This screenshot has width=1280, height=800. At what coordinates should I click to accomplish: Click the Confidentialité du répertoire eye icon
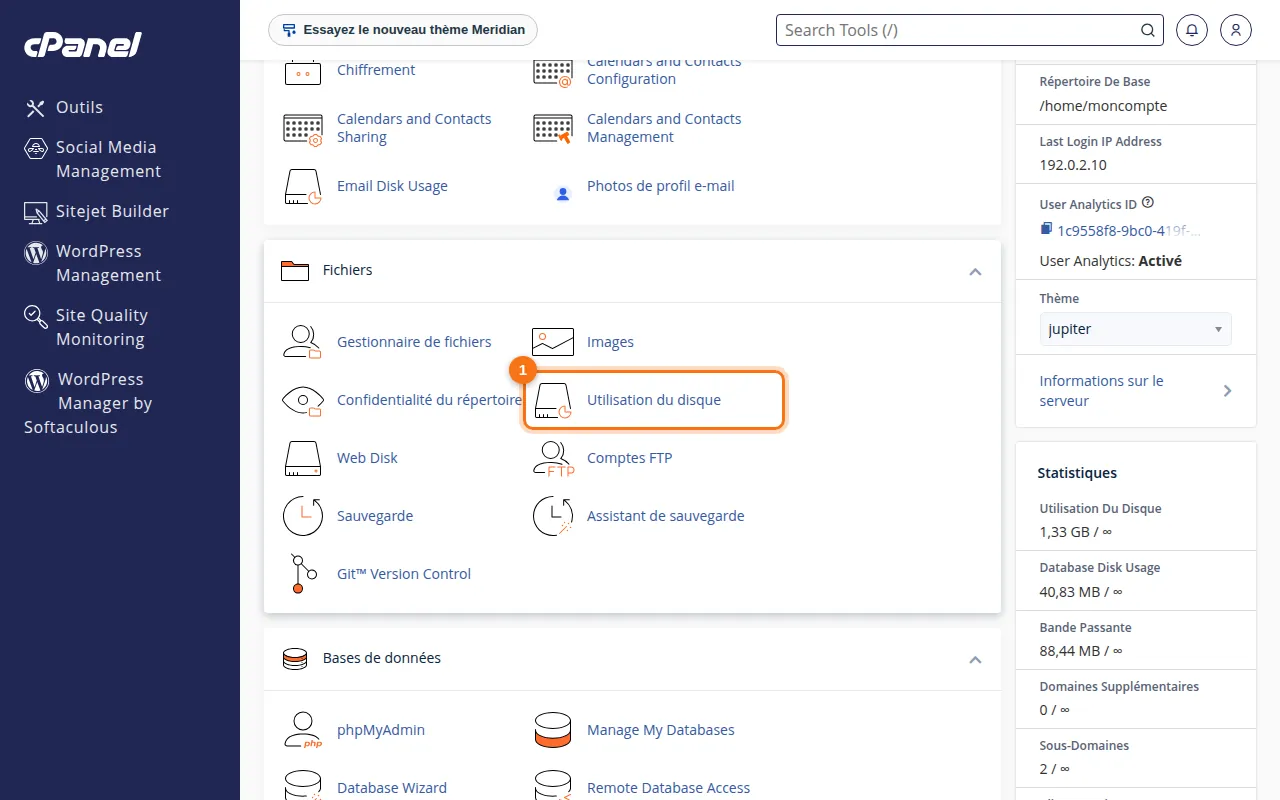(302, 400)
